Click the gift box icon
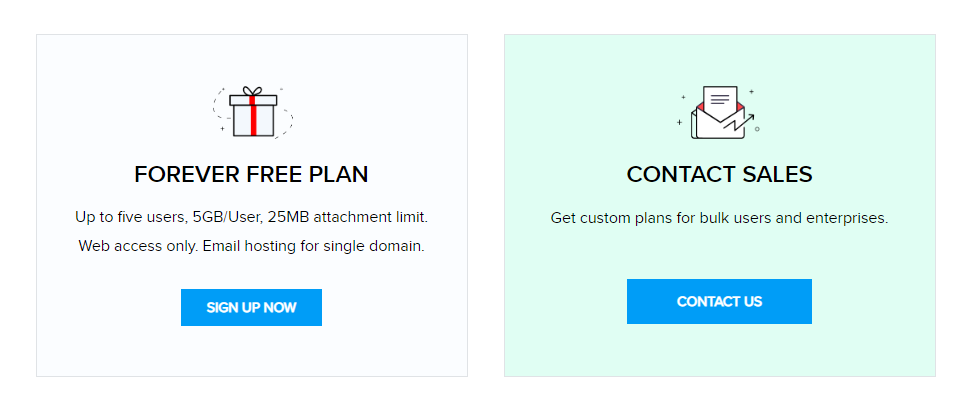Image resolution: width=979 pixels, height=412 pixels. 253,112
